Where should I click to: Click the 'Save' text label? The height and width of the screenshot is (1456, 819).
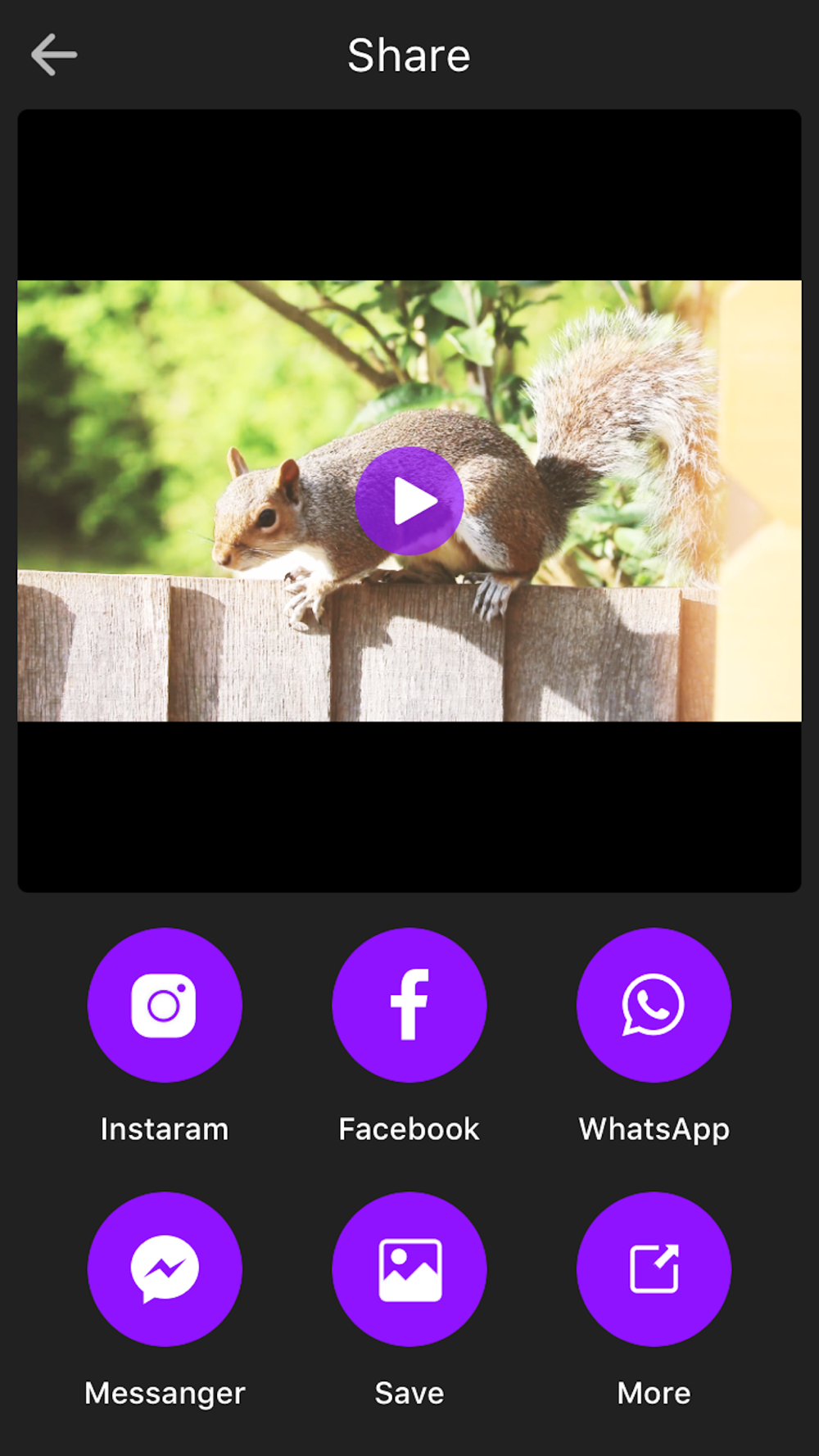click(x=409, y=1393)
